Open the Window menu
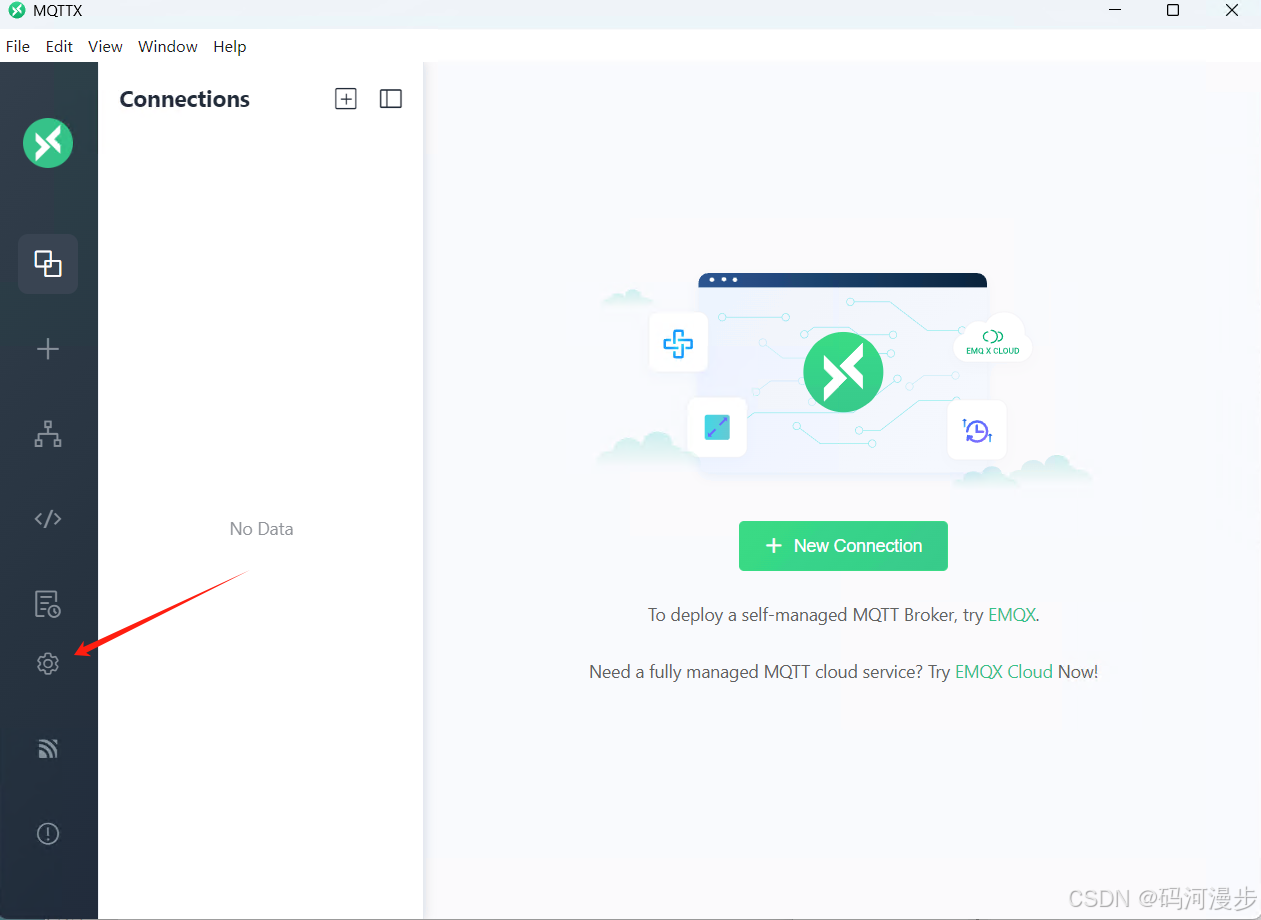This screenshot has height=920, width=1261. tap(168, 47)
